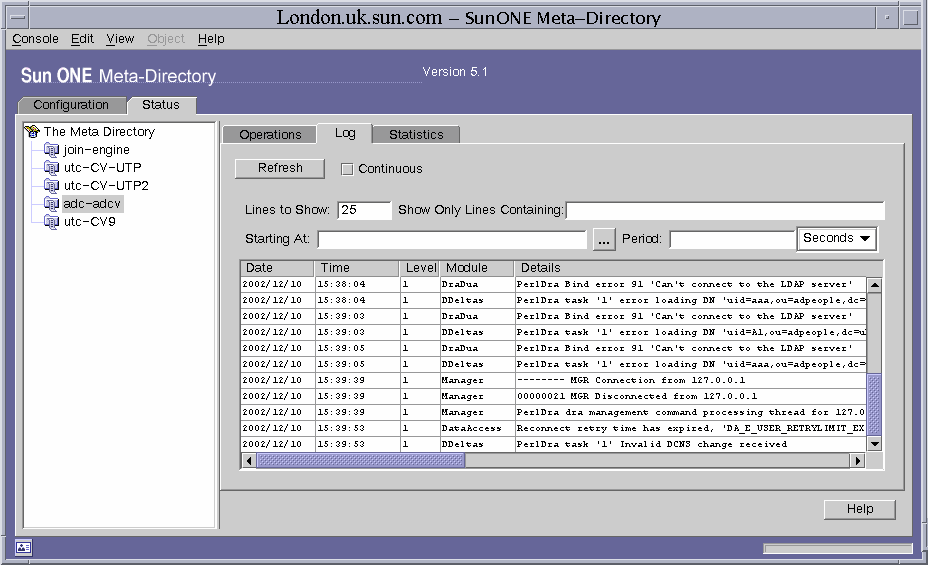Click the Refresh button
The height and width of the screenshot is (565, 928).
pos(280,168)
